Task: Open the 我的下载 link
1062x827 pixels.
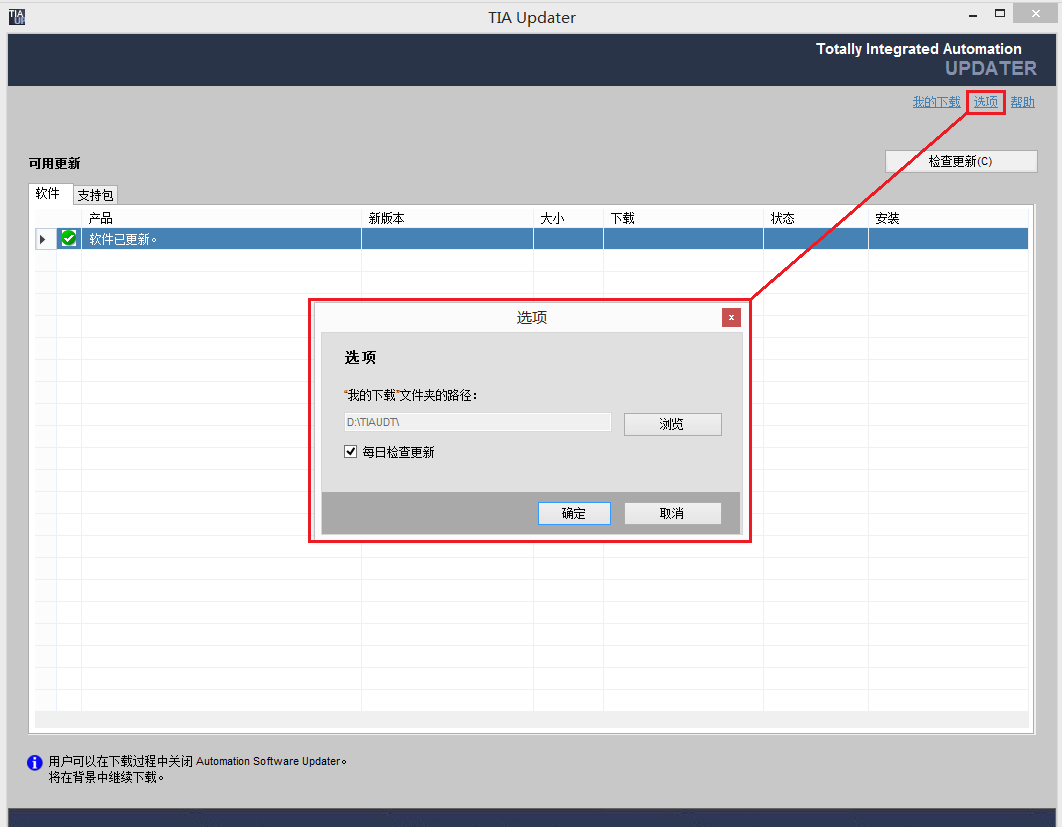Action: click(936, 102)
